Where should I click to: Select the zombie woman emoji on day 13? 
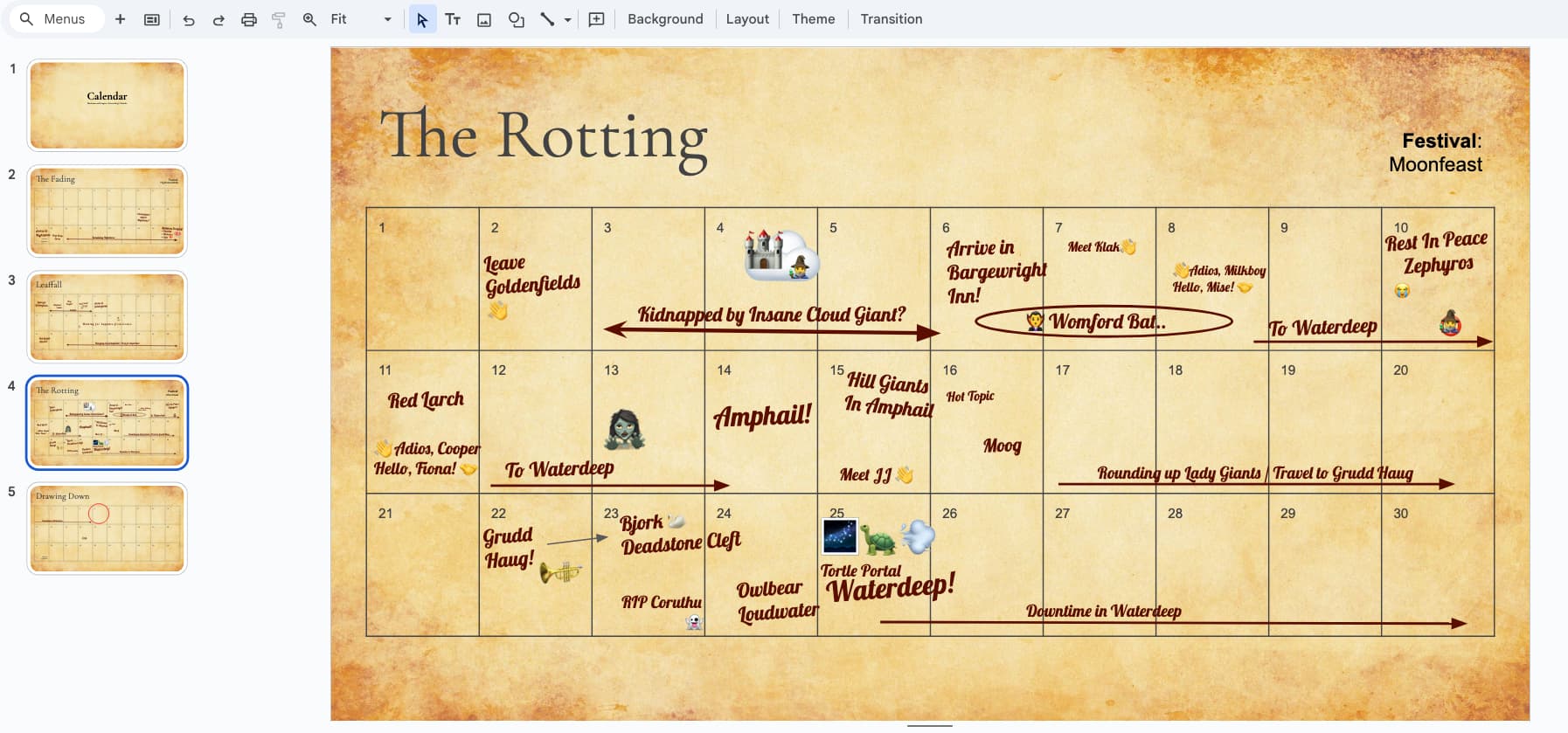[x=625, y=429]
